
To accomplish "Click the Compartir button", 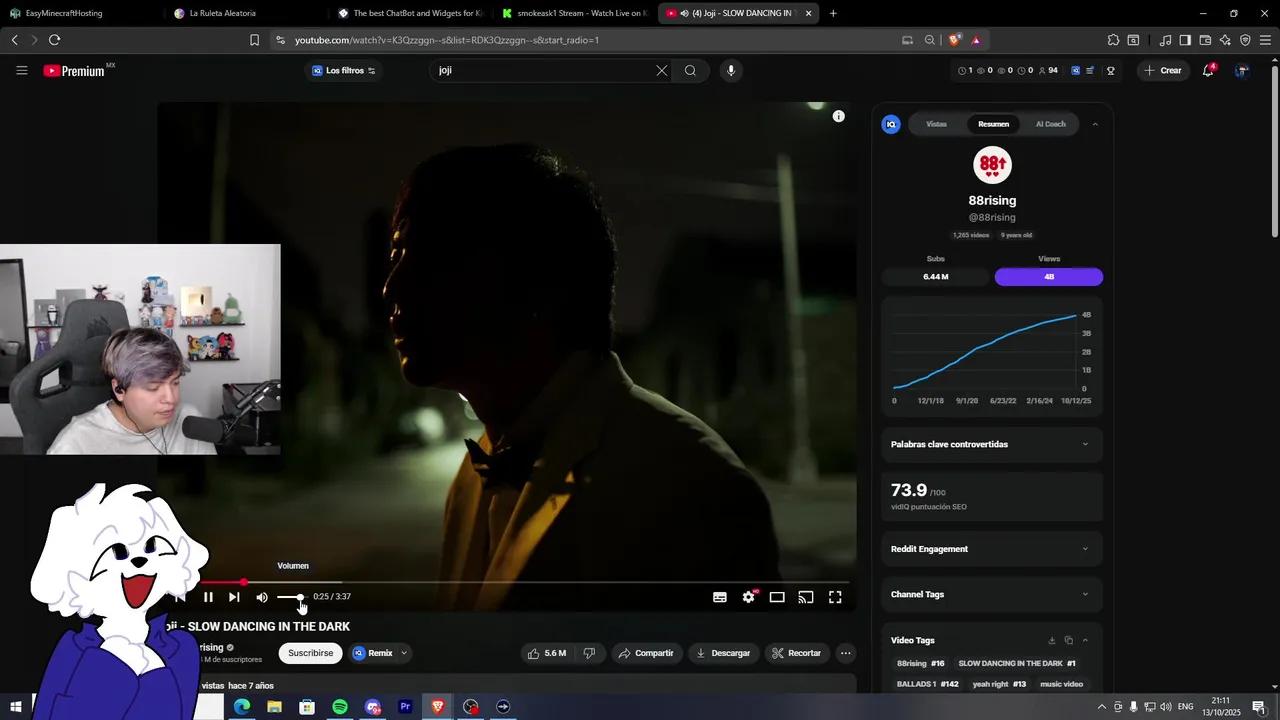I will click(x=645, y=653).
